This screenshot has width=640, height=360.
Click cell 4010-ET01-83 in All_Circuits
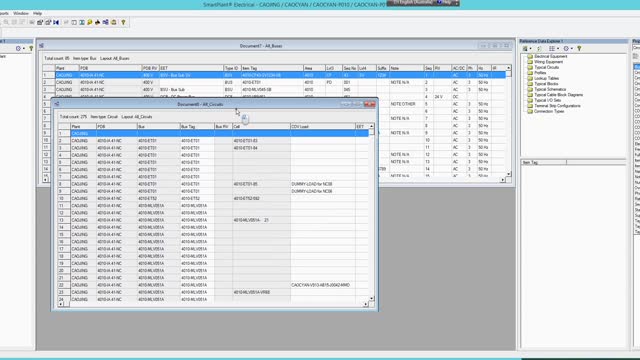tap(261, 141)
